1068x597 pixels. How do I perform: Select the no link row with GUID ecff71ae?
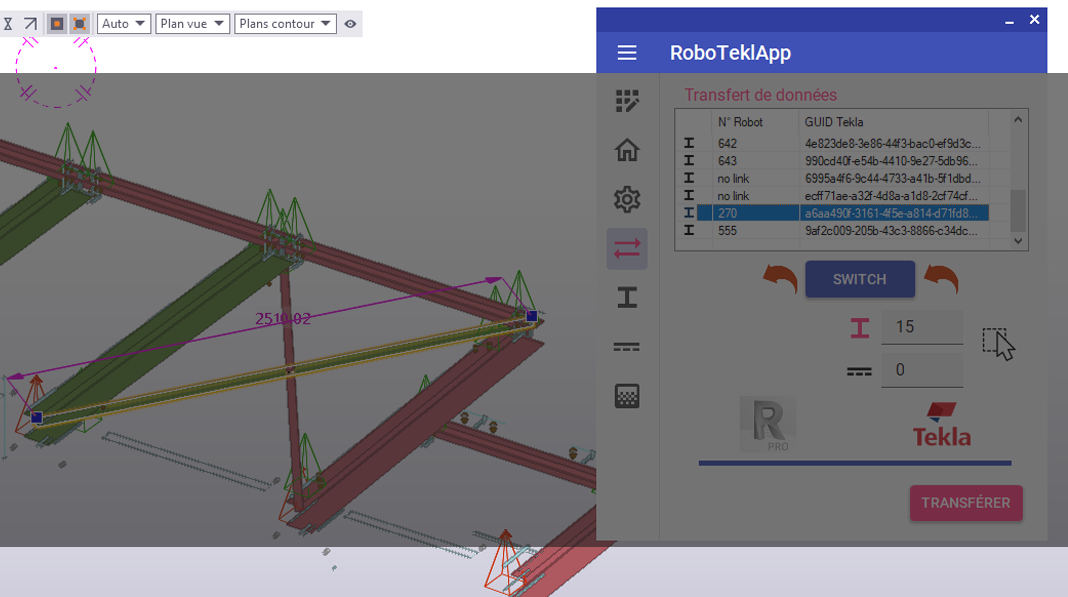(x=834, y=196)
